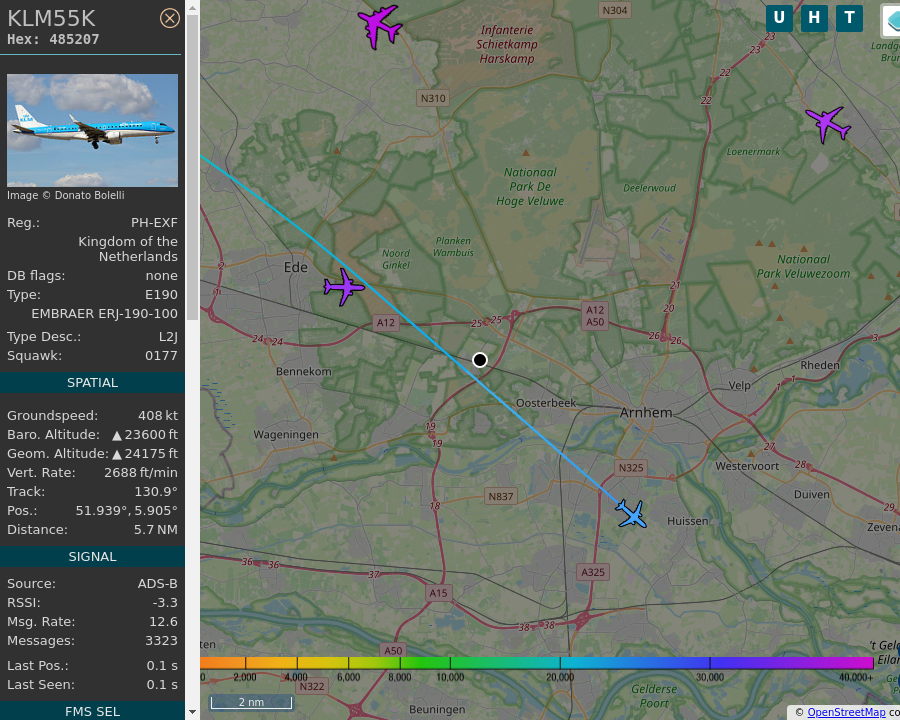Viewport: 900px width, 720px height.
Task: Click the sidebar scroll down arrow
Action: point(192,712)
